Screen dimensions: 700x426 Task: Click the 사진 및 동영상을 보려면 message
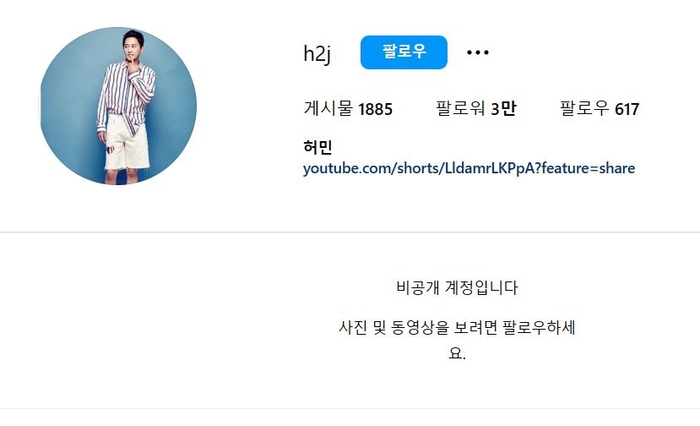[457, 327]
